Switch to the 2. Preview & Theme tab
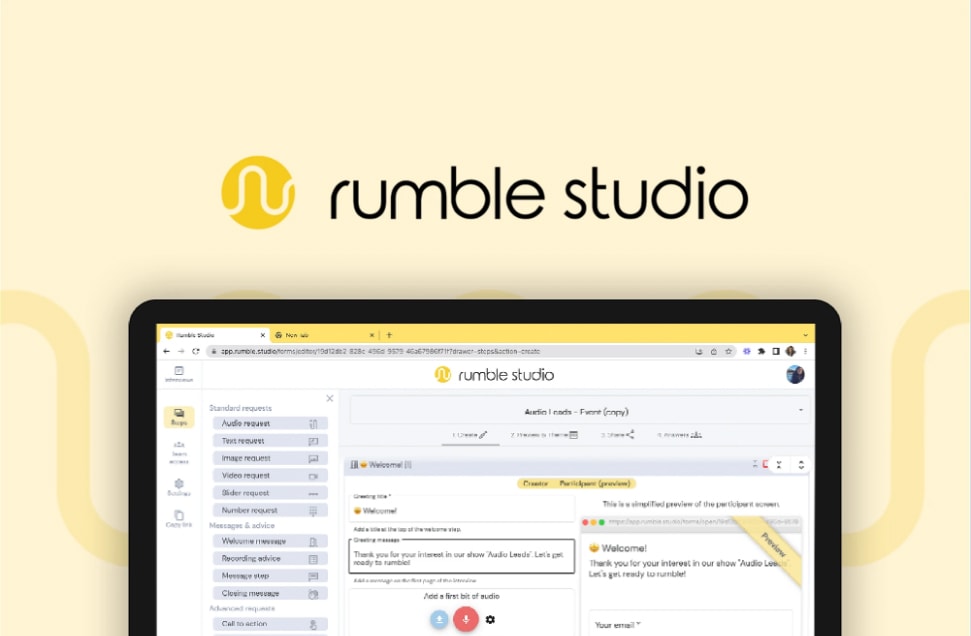Viewport: 971px width, 636px height. click(544, 435)
